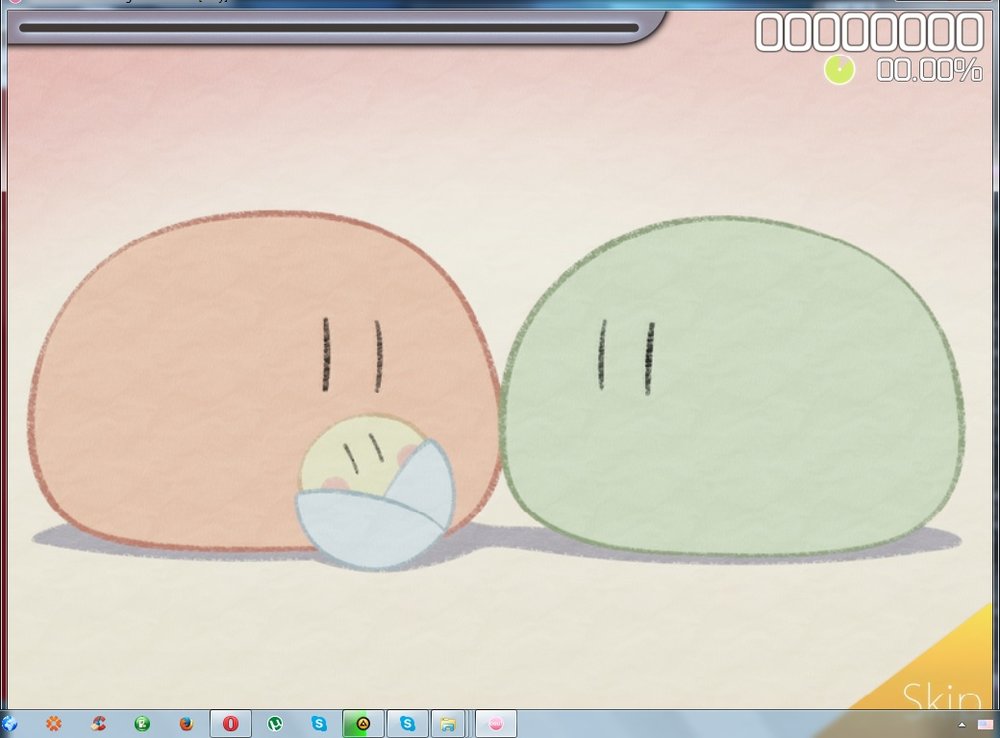Viewport: 1000px width, 738px height.
Task: Click the Skip button in the corner
Action: tap(941, 694)
